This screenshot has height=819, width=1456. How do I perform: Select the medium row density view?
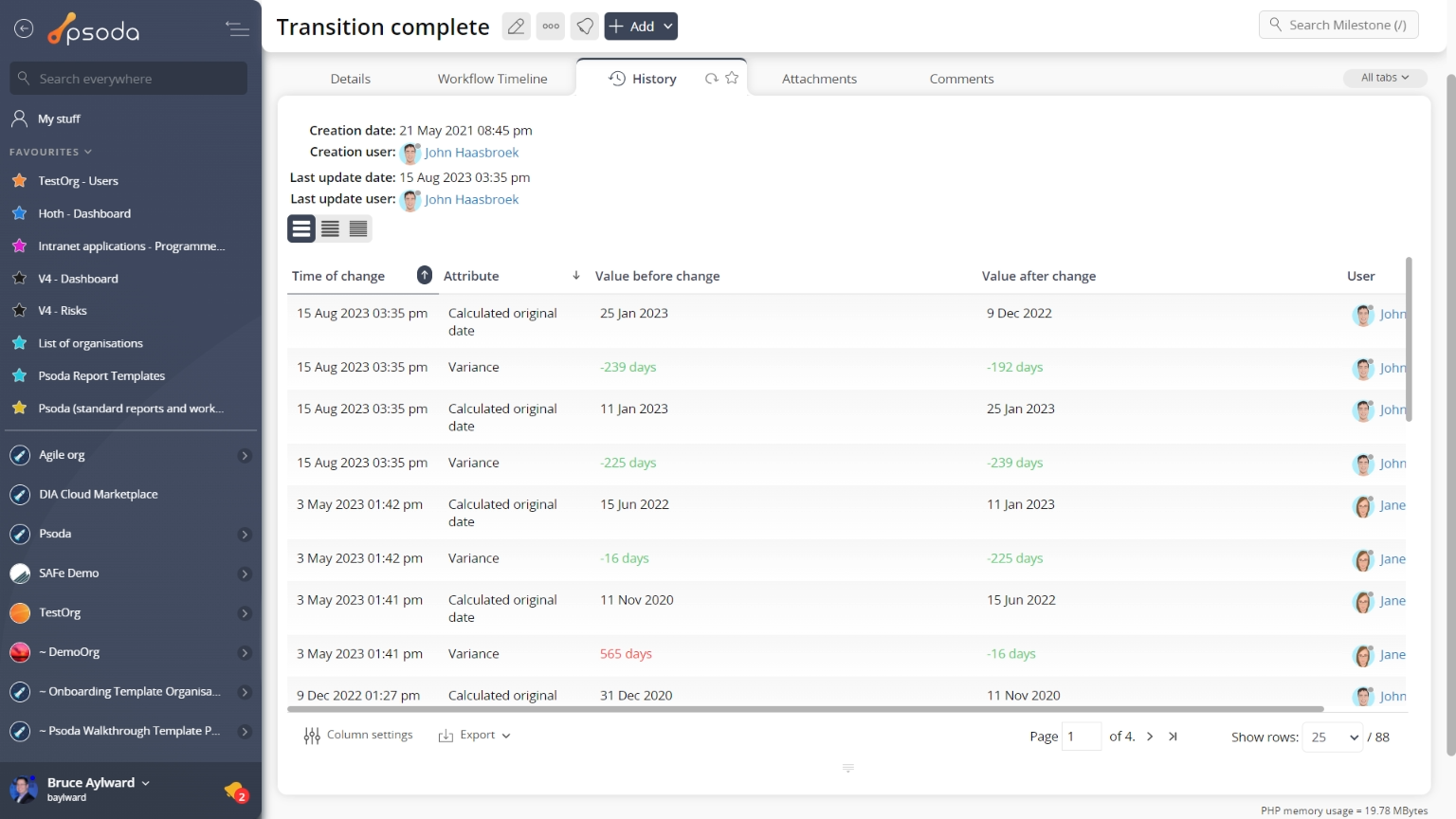[330, 228]
